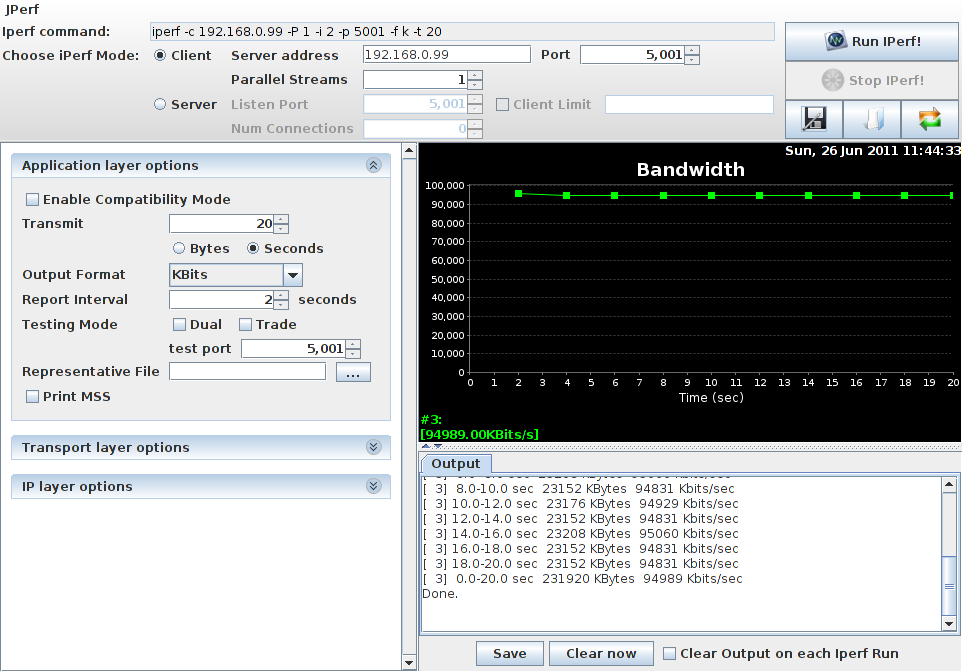Switch to the Output tab
The image size is (962, 672).
[456, 463]
